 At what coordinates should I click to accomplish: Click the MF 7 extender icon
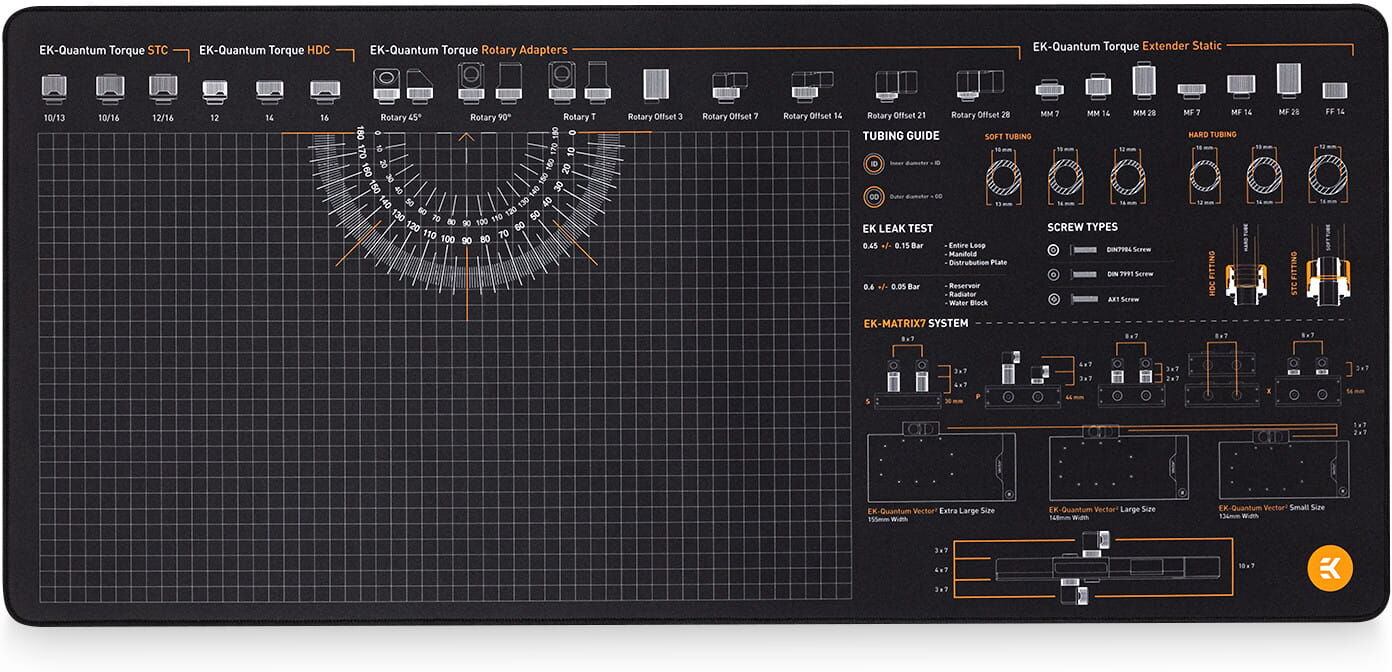pyautogui.click(x=1191, y=90)
